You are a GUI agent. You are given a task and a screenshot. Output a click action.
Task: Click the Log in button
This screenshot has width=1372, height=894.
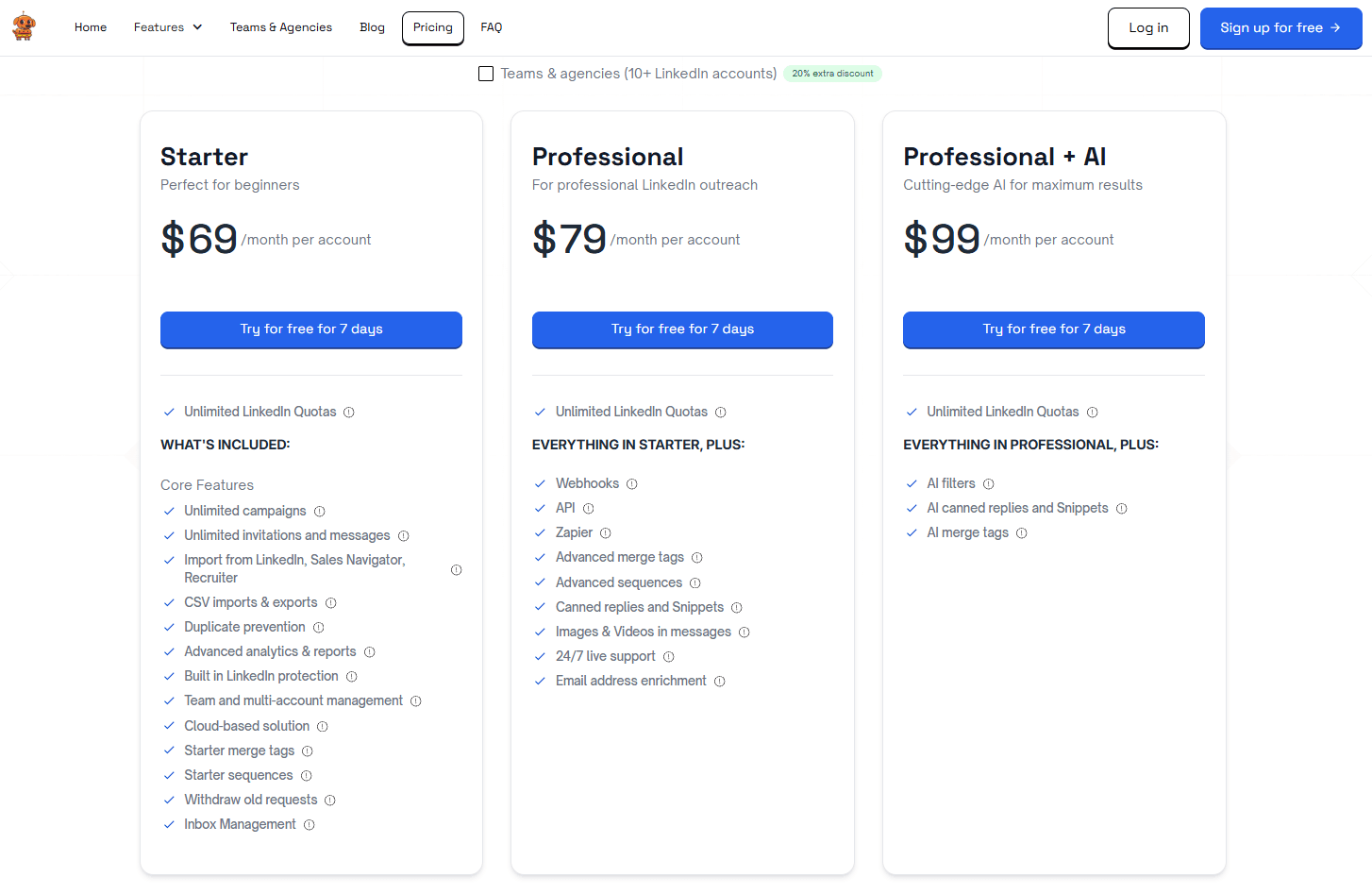pos(1148,28)
